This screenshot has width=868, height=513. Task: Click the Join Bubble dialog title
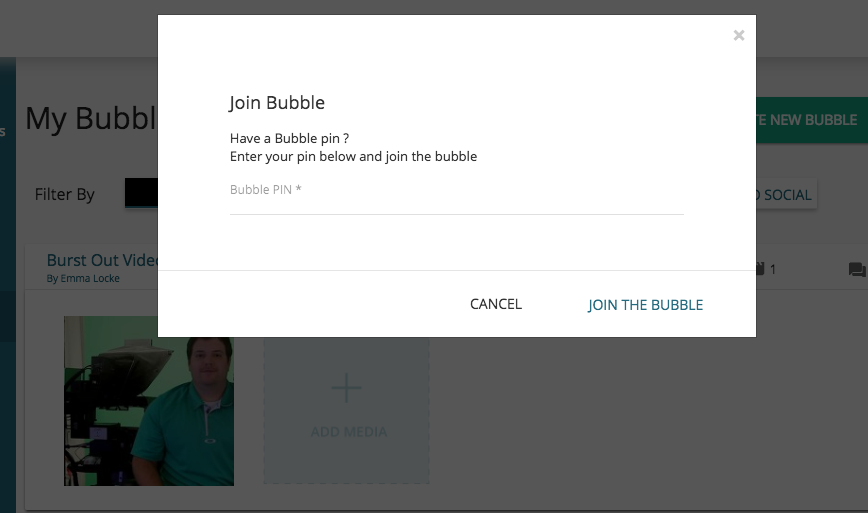(x=277, y=103)
